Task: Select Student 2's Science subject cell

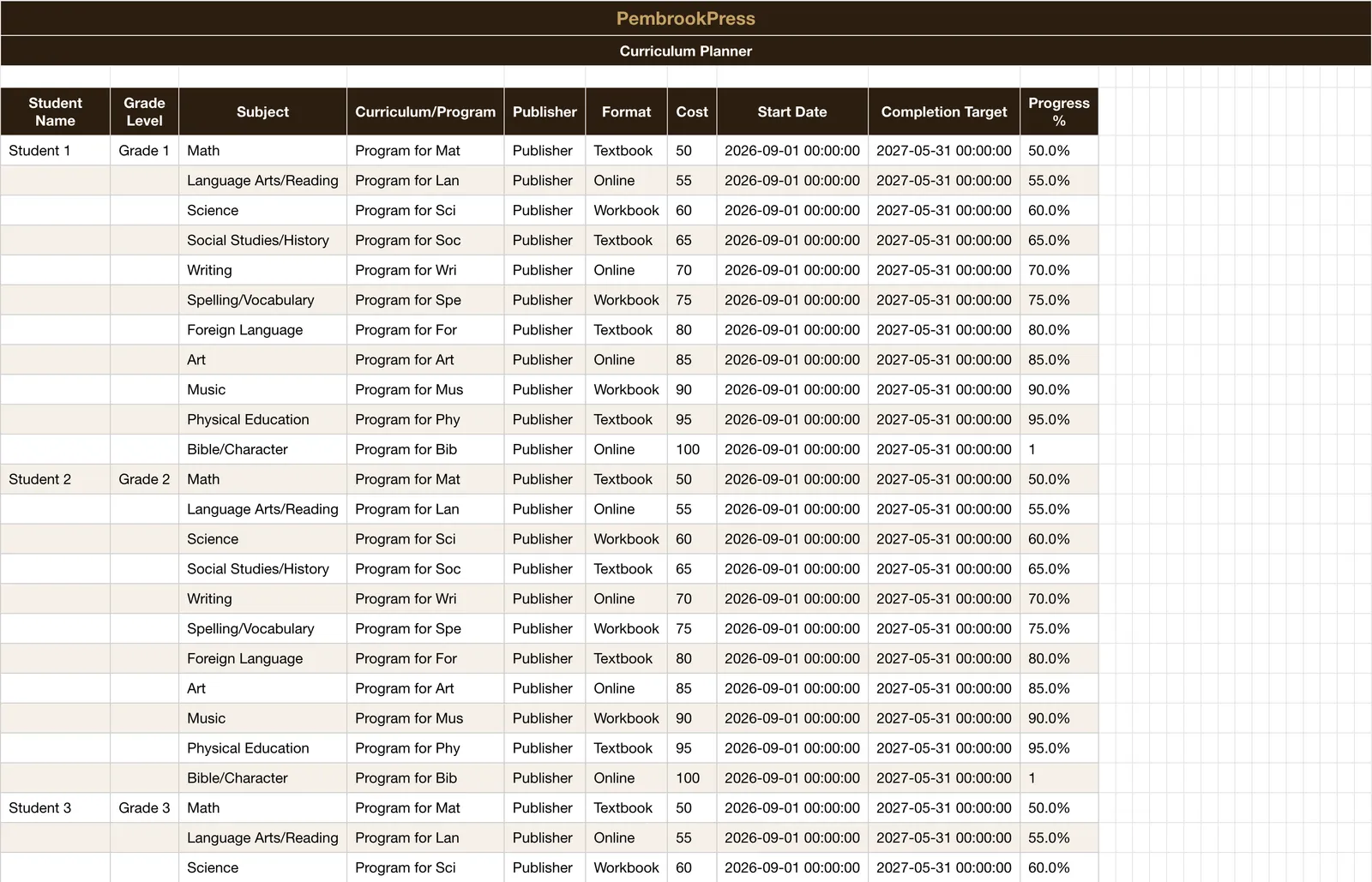Action: click(262, 539)
